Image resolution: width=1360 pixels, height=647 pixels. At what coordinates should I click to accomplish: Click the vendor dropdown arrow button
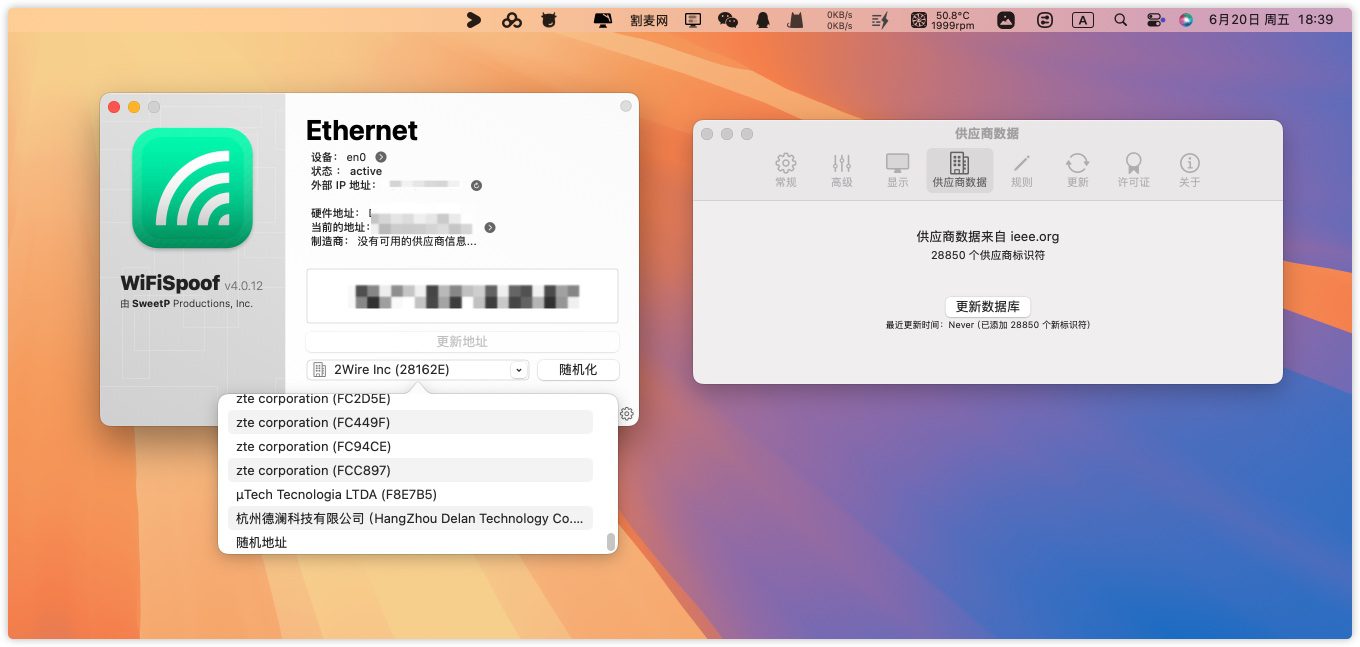(x=518, y=370)
